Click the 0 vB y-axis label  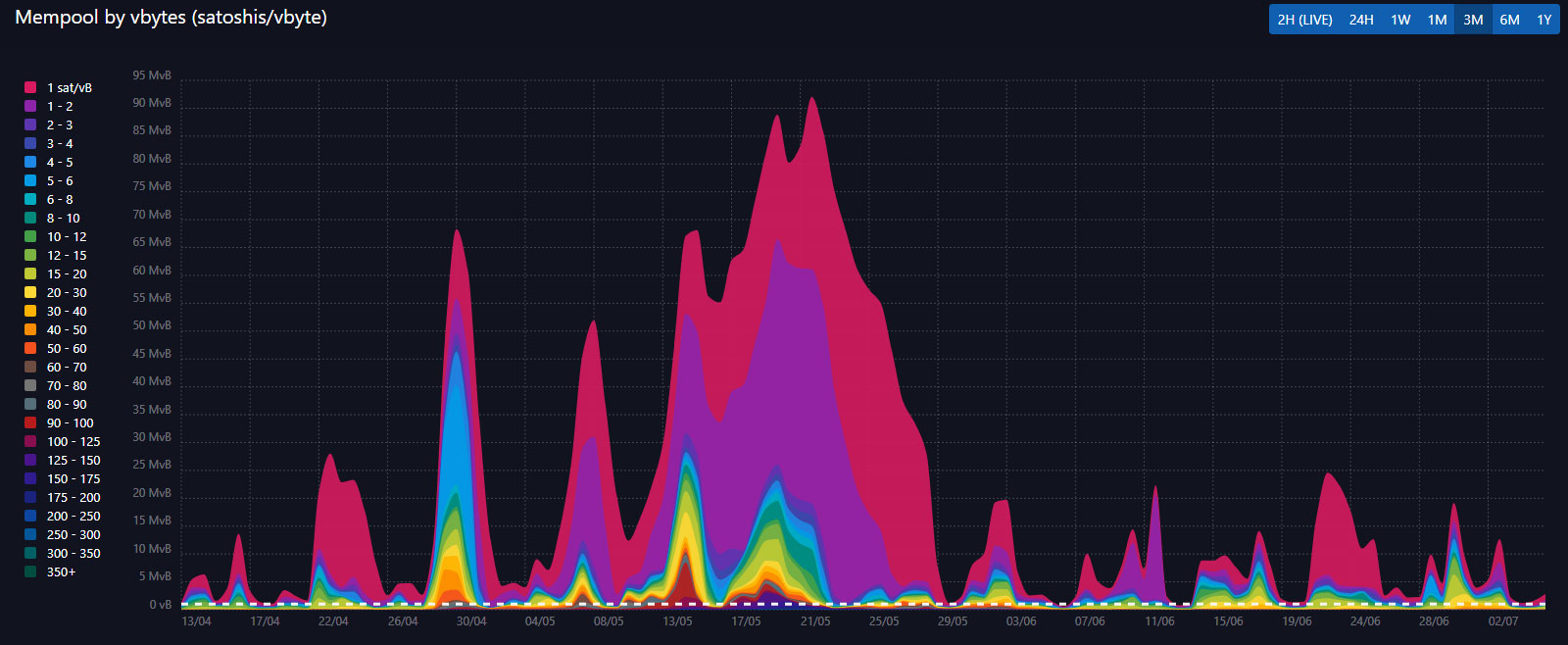pyautogui.click(x=160, y=605)
